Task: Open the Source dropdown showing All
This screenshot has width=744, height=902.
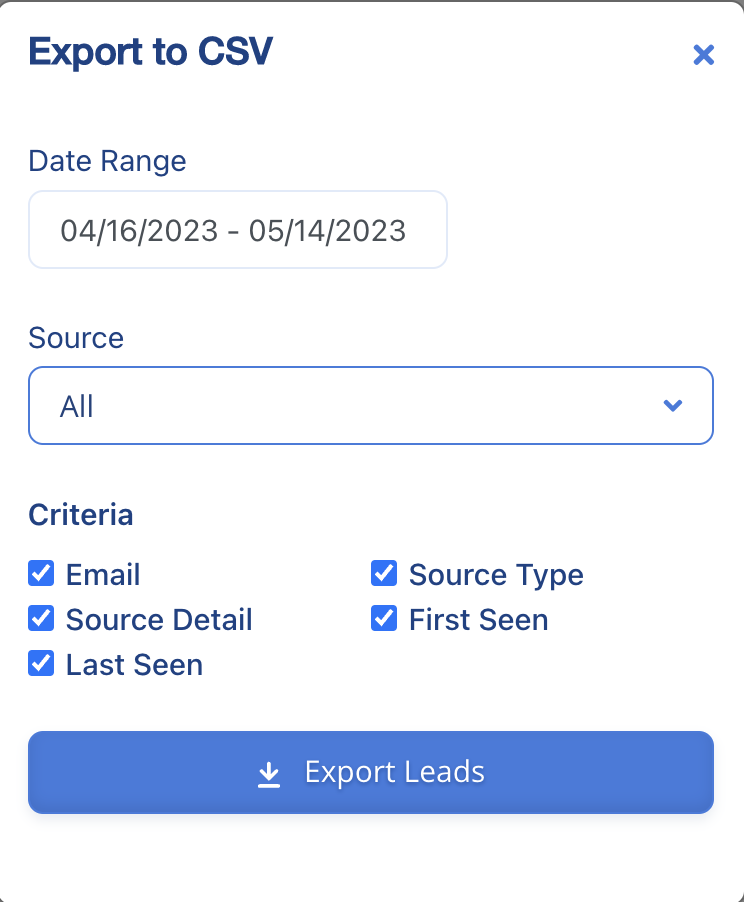Action: [371, 406]
